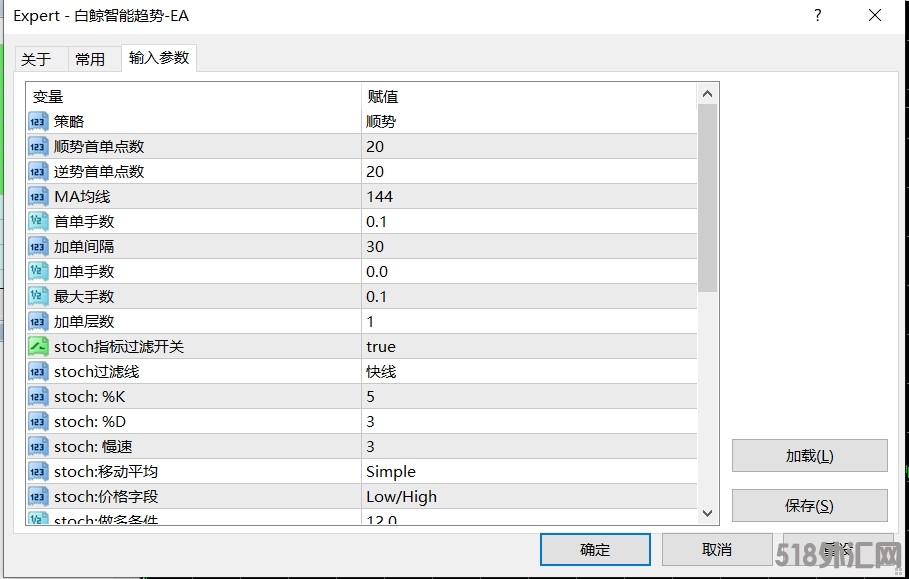Image resolution: width=909 pixels, height=579 pixels.
Task: Click the green boolean icon for stoch指标过滤开关
Action: pos(38,347)
